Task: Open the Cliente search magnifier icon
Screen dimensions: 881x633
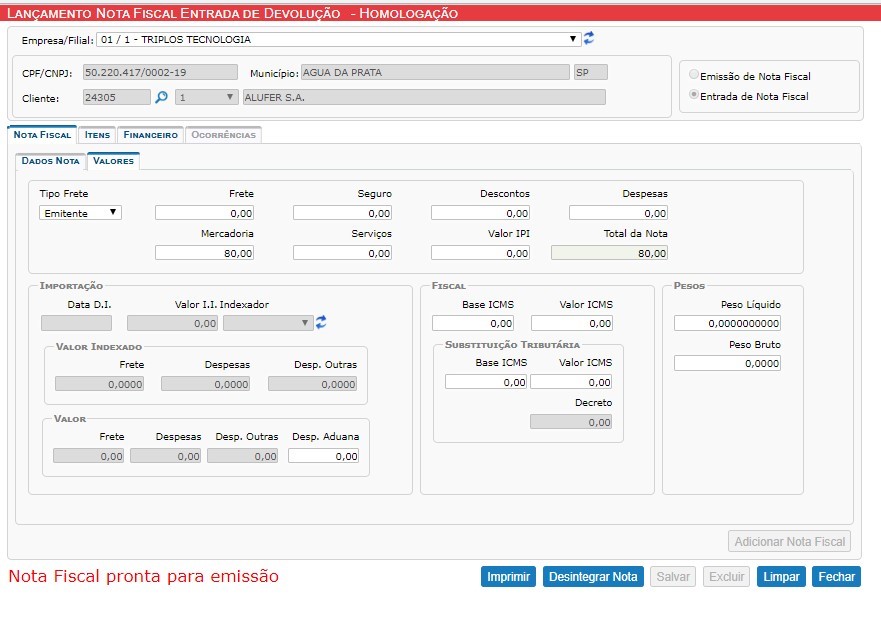Action: [x=161, y=97]
